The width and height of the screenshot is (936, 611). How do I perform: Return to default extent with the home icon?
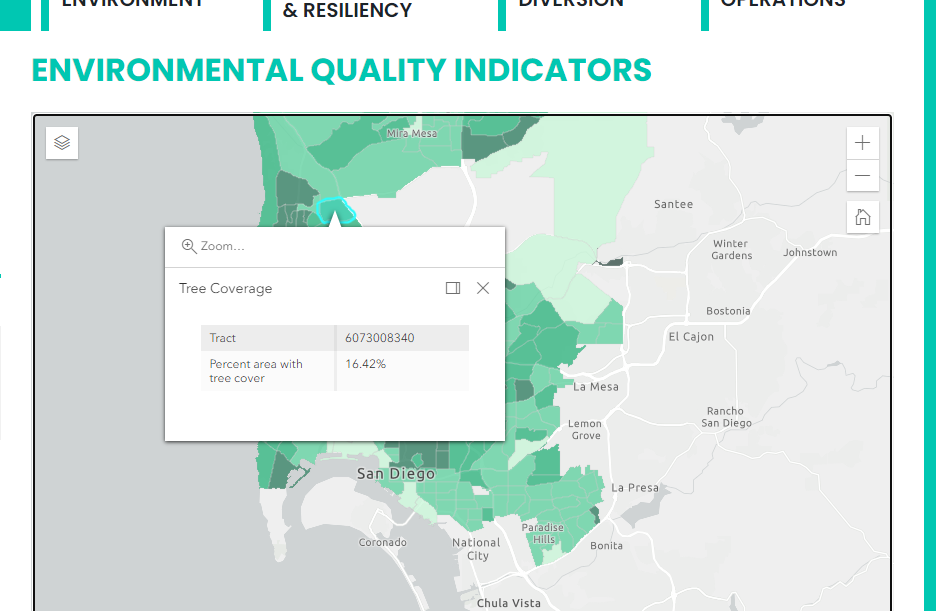tap(862, 216)
